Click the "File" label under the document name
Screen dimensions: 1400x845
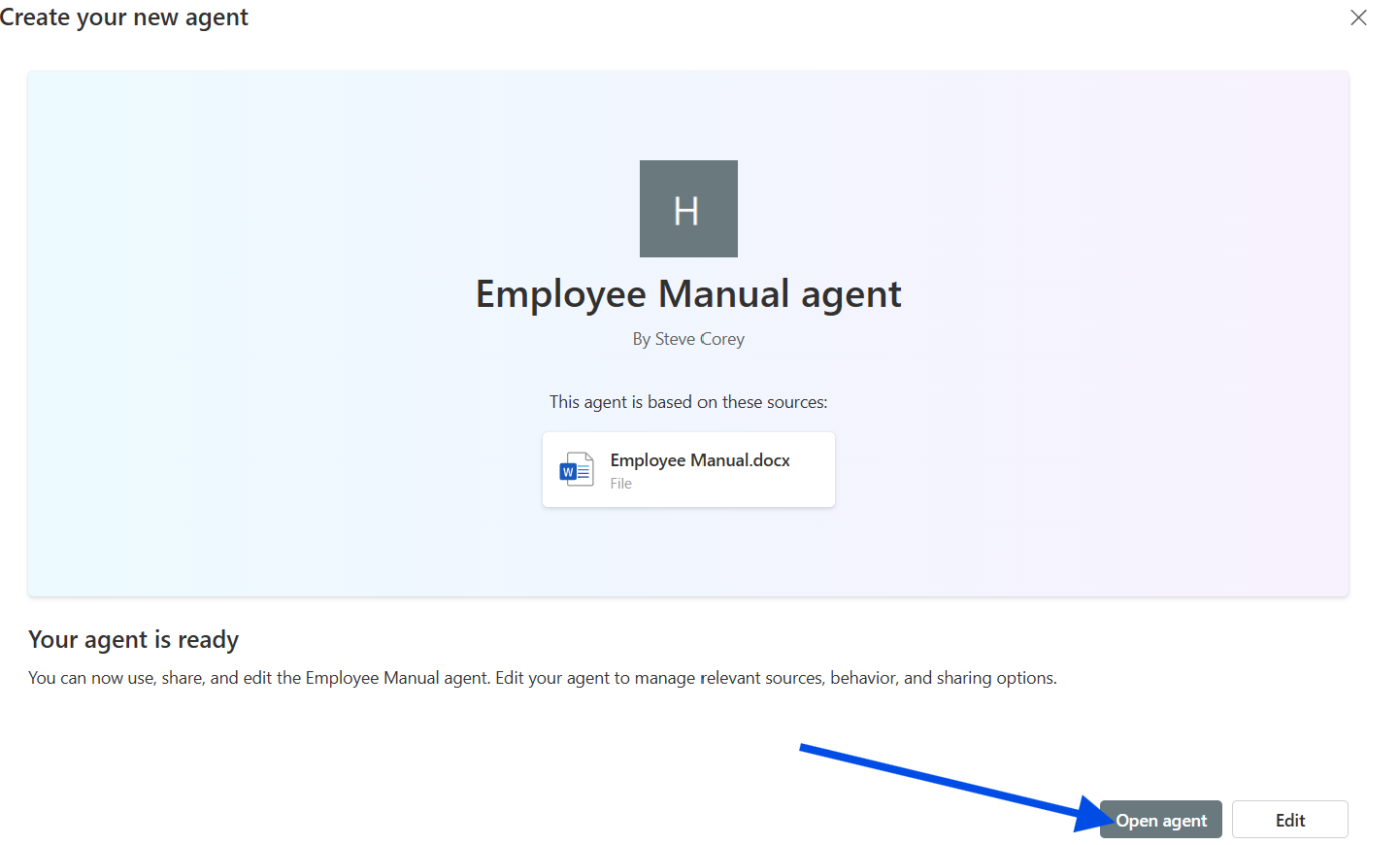tap(620, 483)
